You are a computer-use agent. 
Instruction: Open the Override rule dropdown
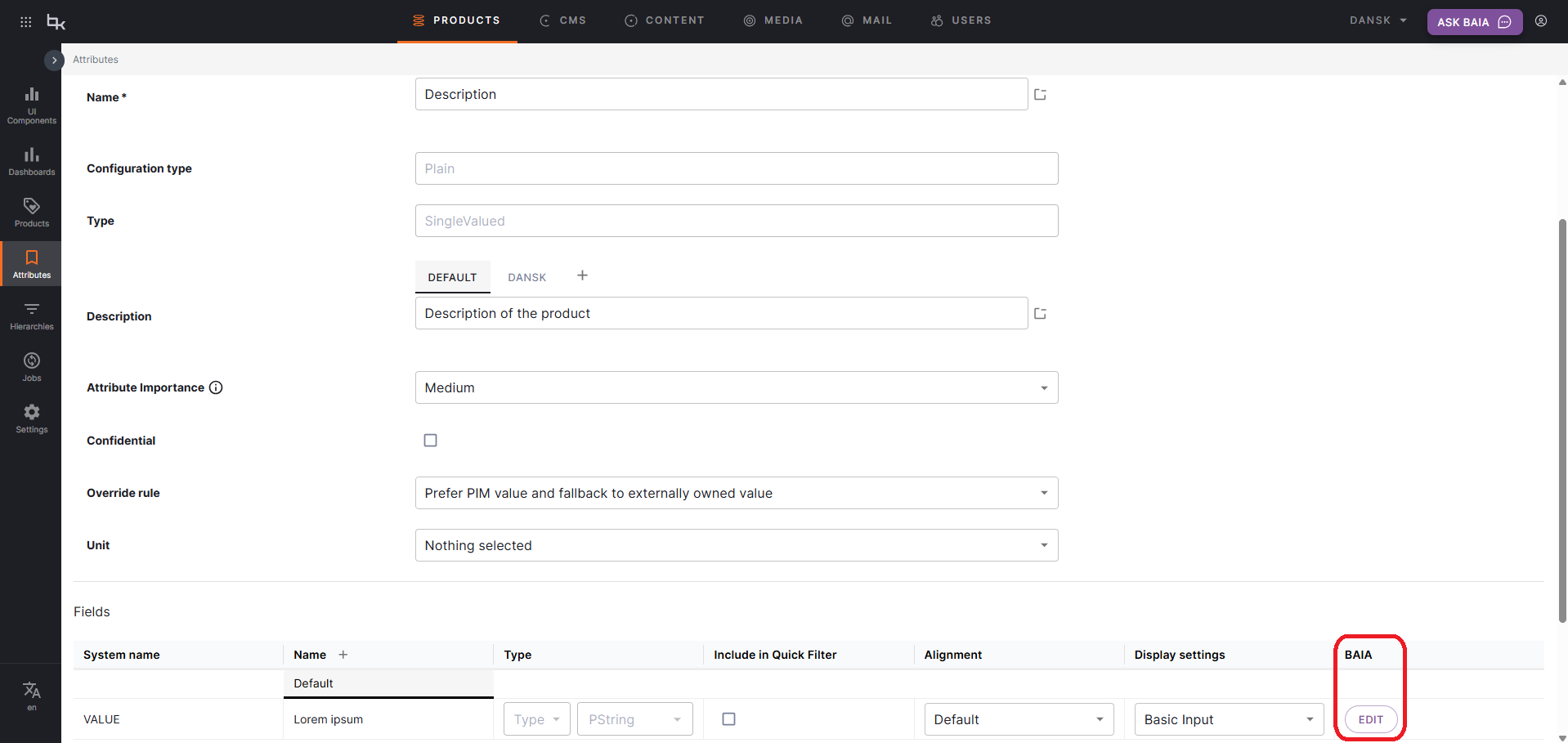[x=736, y=493]
